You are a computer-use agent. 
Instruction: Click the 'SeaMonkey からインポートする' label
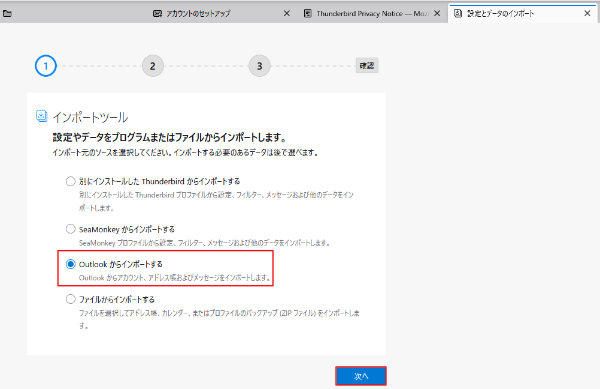tap(127, 229)
